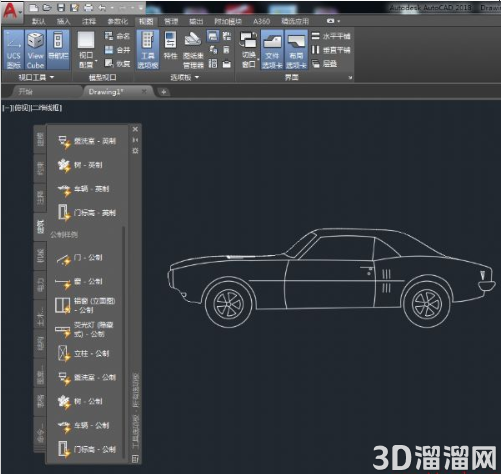
Task: Insert 铝窗 (立面图) - 公制 block
Action: [85, 305]
